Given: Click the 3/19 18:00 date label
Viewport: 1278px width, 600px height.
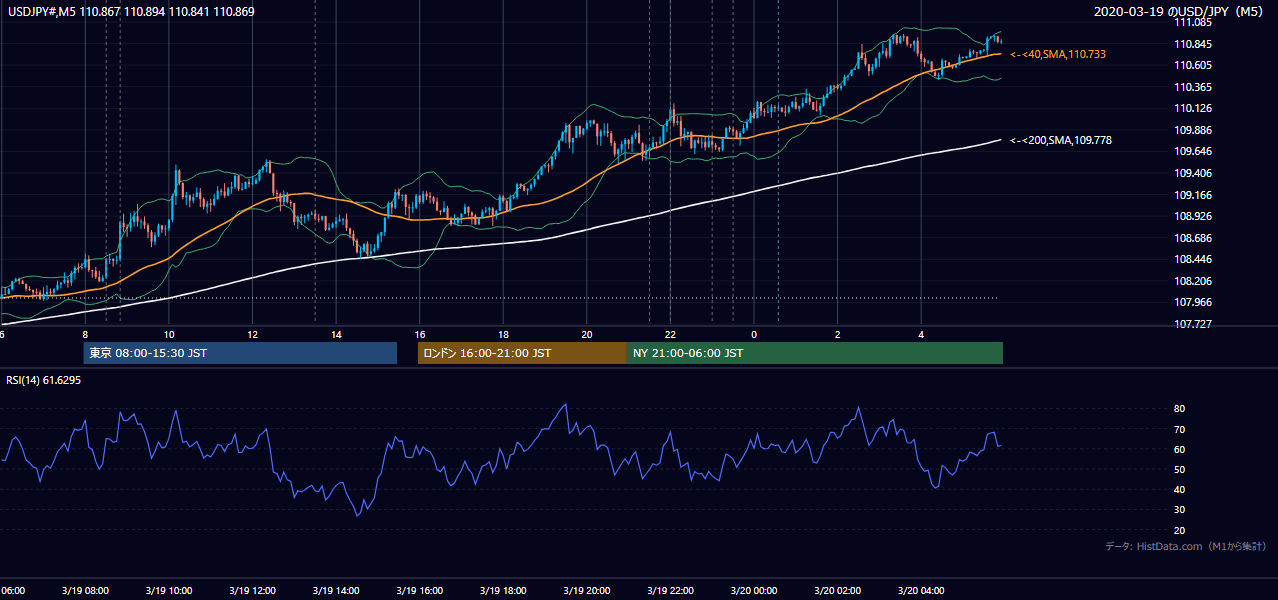Looking at the screenshot, I should click(x=502, y=591).
